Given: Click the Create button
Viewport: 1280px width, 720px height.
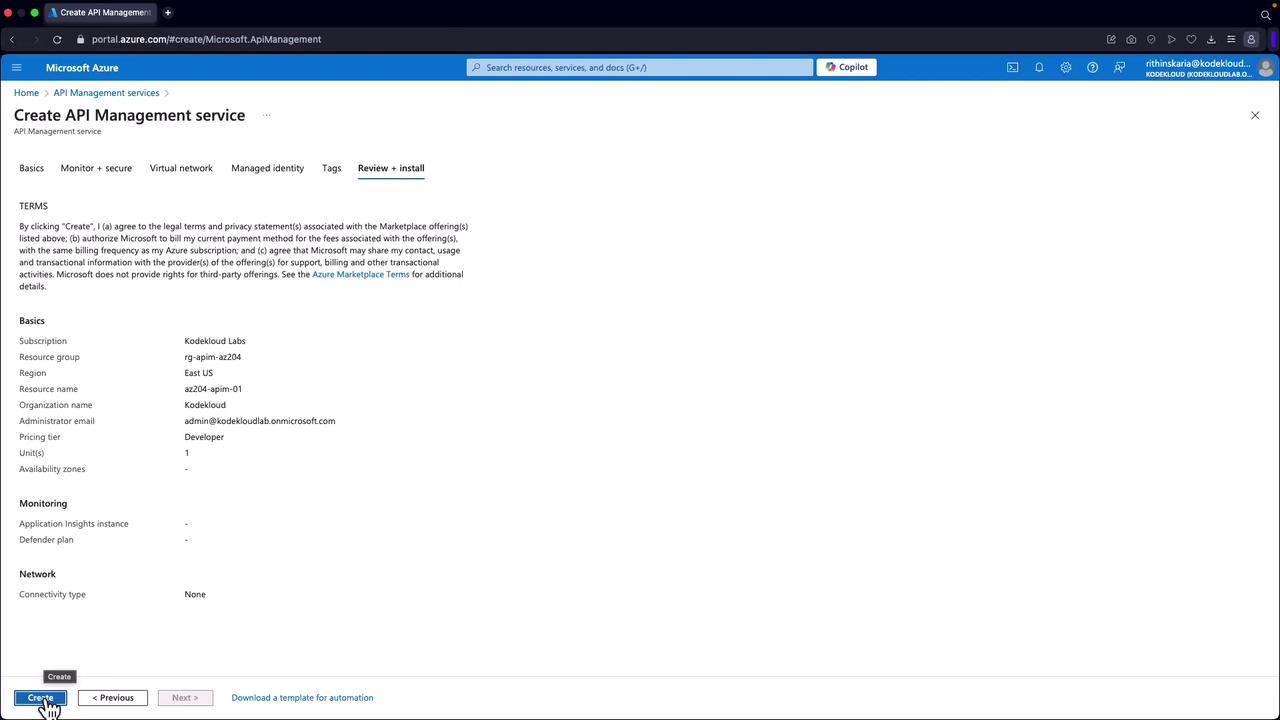Looking at the screenshot, I should [40, 698].
